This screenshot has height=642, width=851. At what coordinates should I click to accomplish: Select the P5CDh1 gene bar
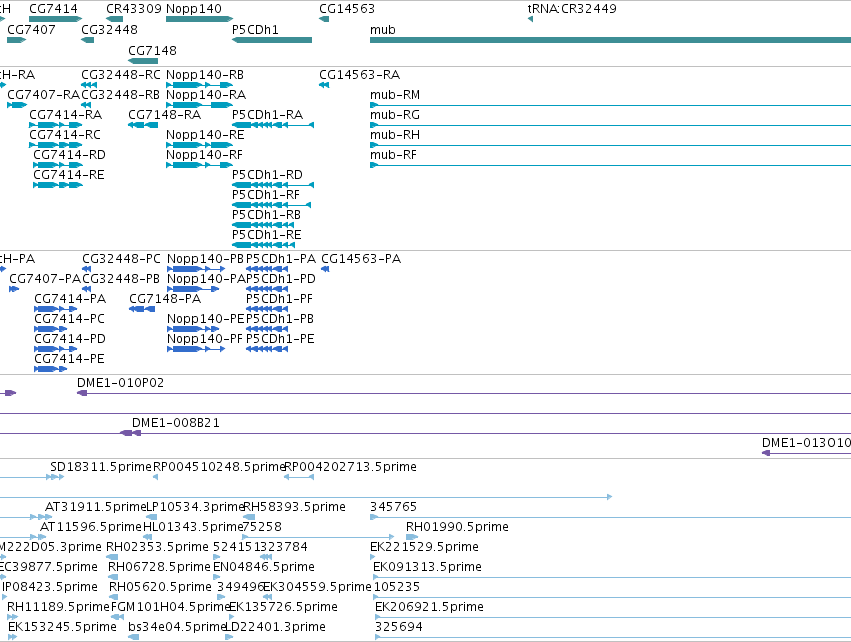tap(272, 40)
